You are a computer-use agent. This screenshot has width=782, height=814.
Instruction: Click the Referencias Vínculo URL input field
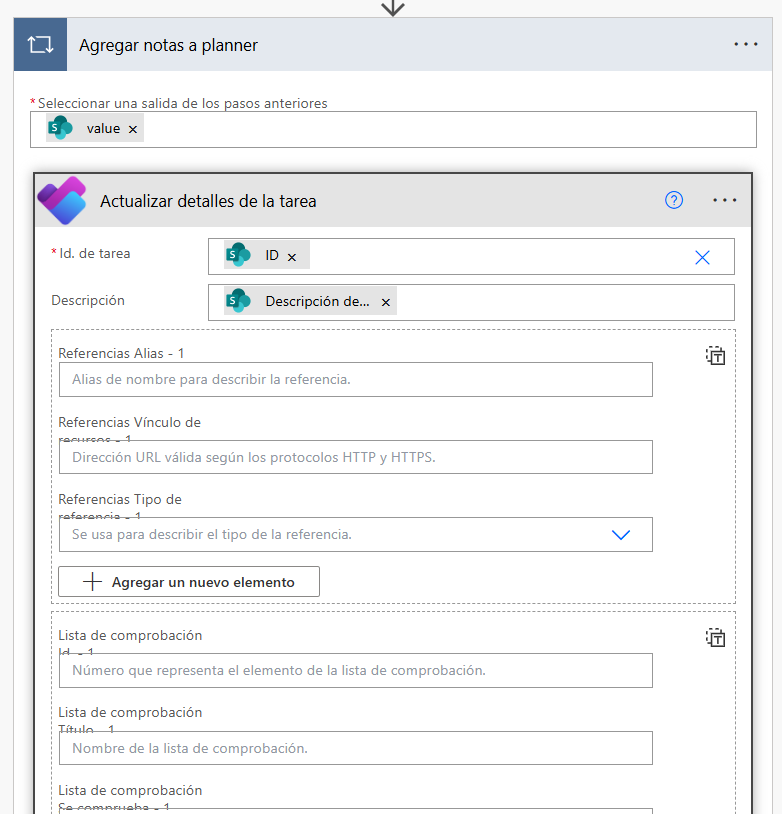tap(355, 457)
